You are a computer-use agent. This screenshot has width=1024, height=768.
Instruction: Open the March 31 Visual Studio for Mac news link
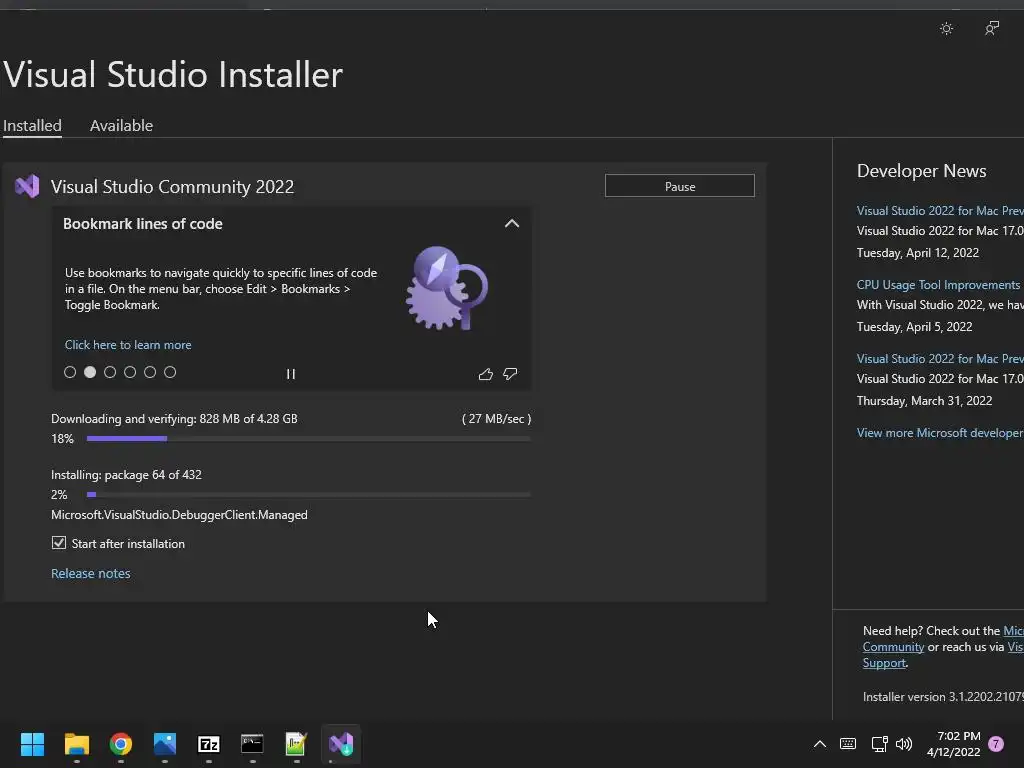(x=940, y=359)
